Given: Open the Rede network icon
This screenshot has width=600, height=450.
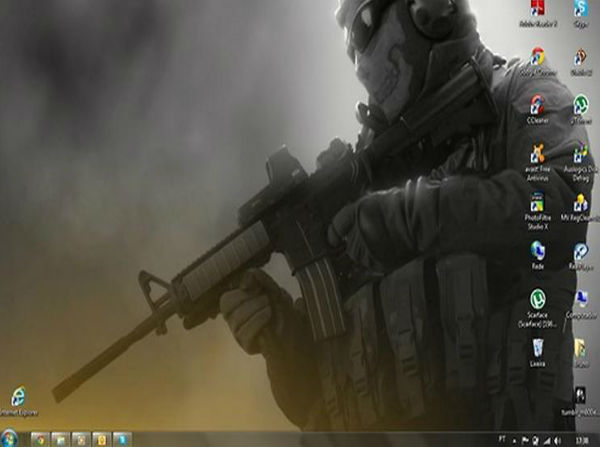Looking at the screenshot, I should 538,251.
